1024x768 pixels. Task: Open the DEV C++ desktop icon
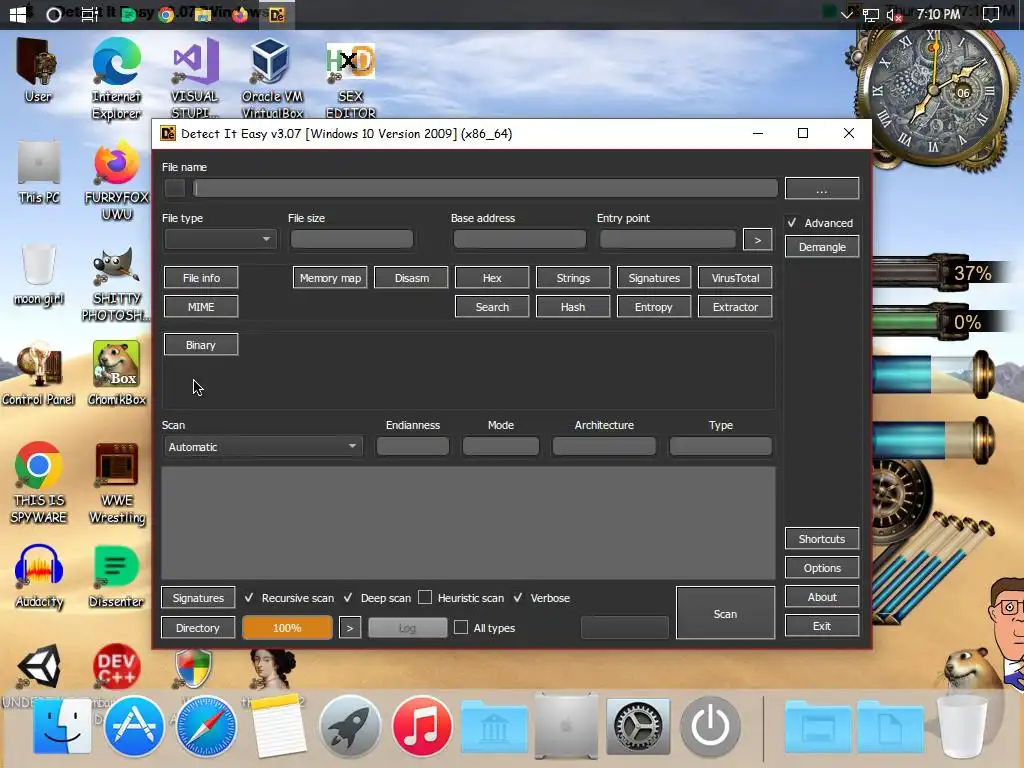coord(116,666)
